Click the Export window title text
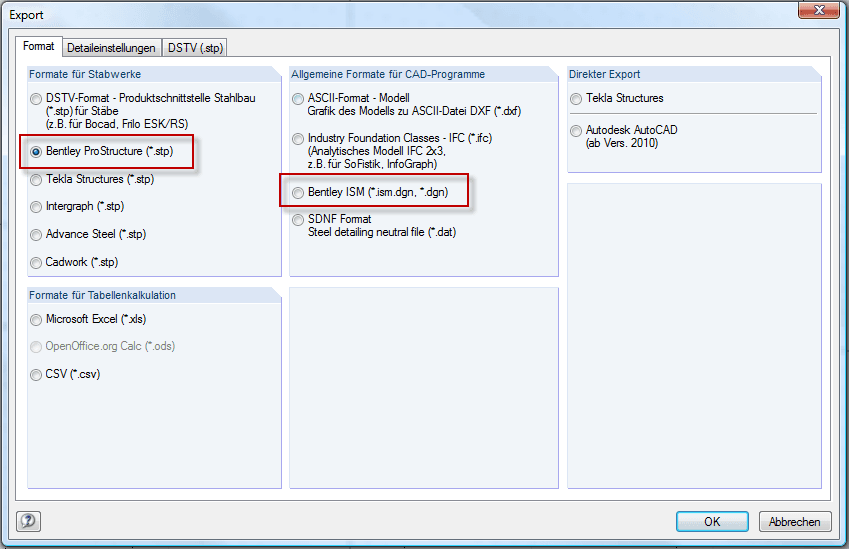The image size is (849, 549). tap(26, 15)
